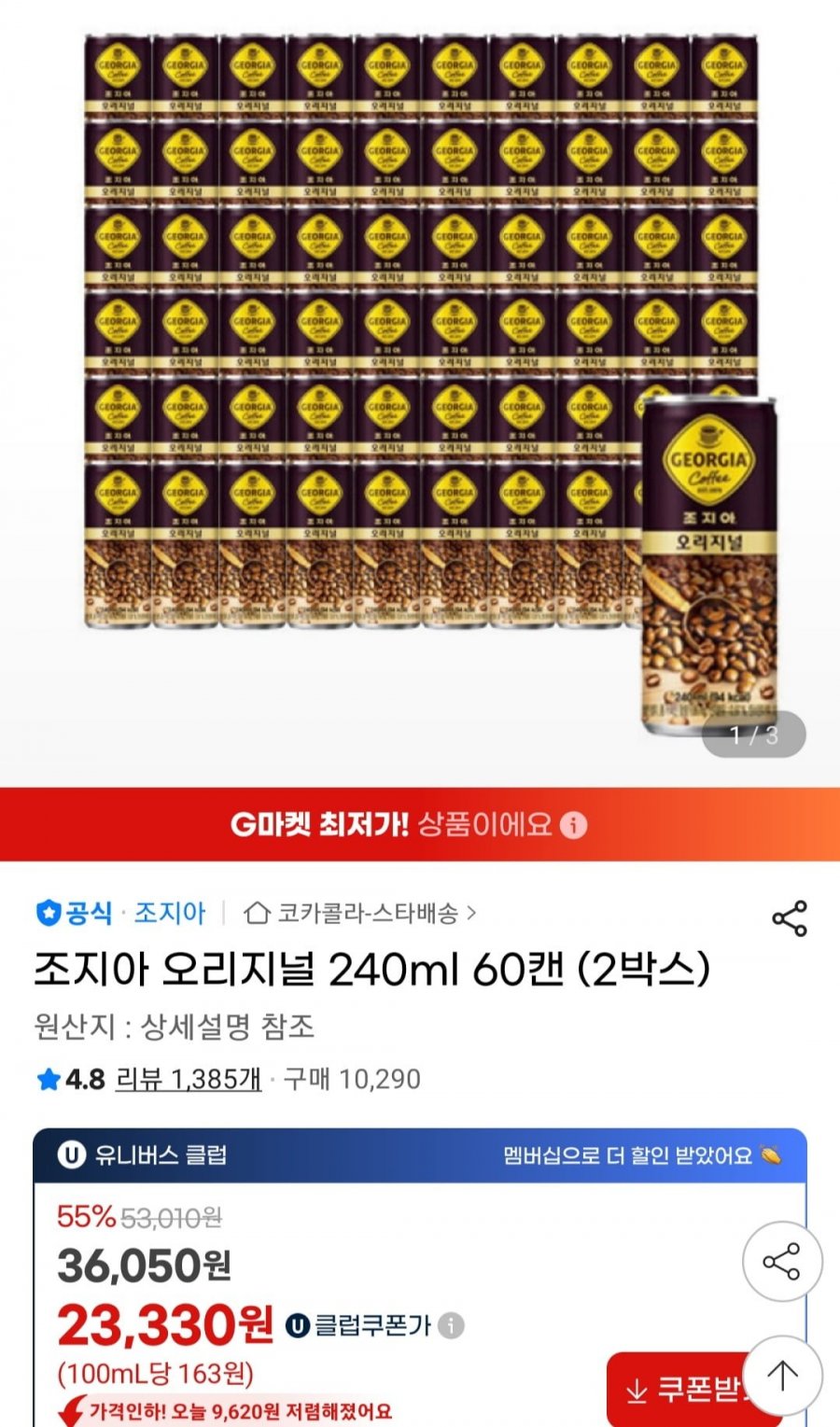This screenshot has height=1427, width=840.
Task: Tap the 23,330원 club coupon price
Action: tap(165, 1324)
